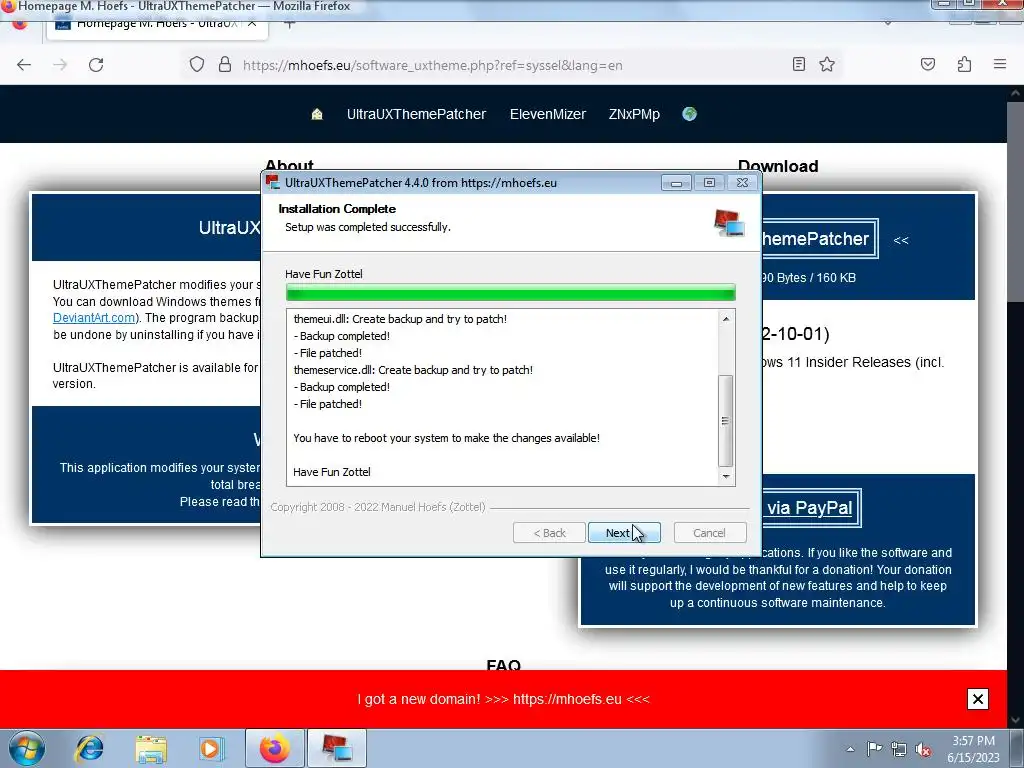Open the network tray icon

point(899,749)
